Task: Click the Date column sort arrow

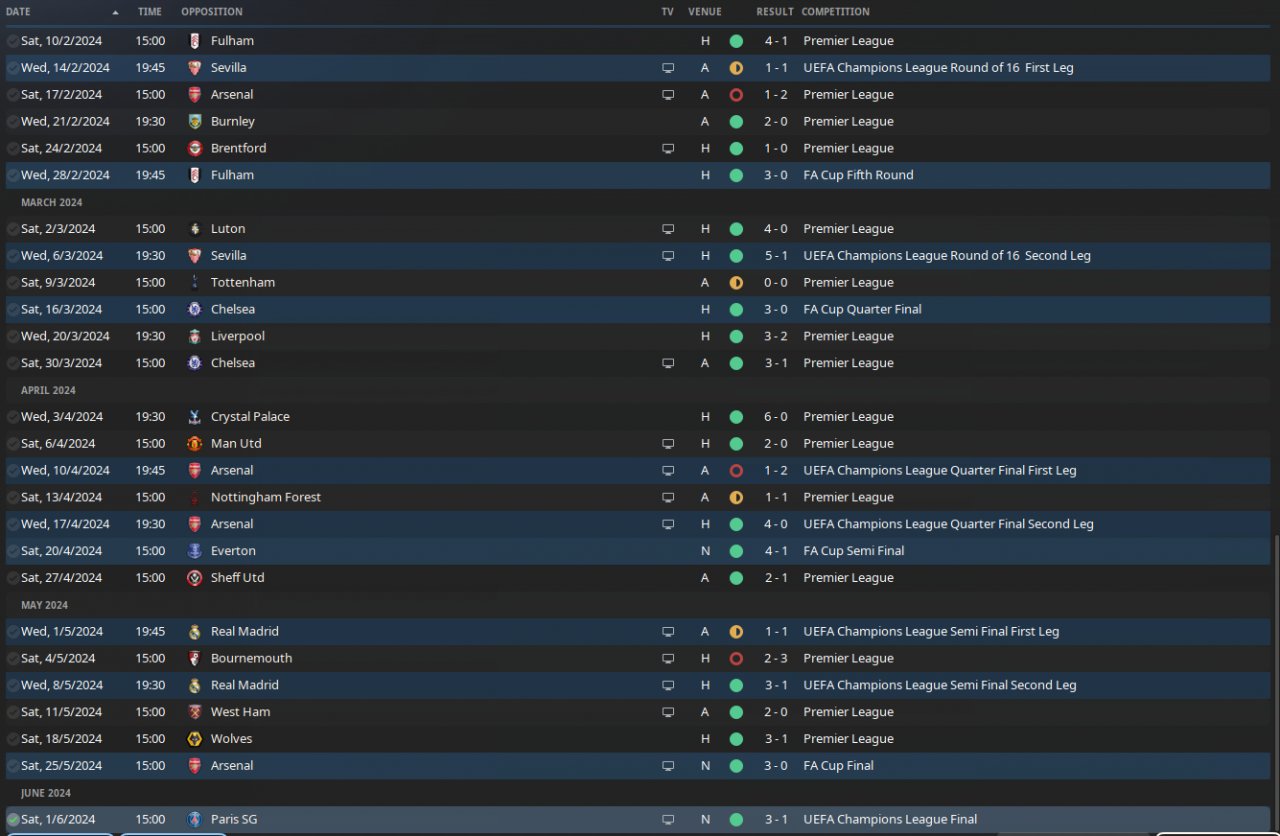Action: coord(115,13)
